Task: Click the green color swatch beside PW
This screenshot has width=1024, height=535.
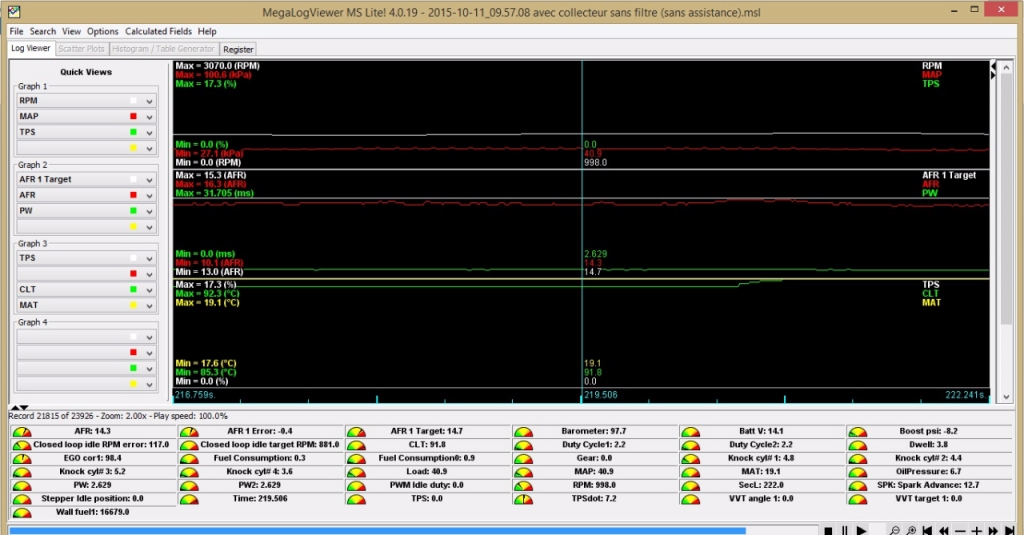Action: (x=133, y=210)
